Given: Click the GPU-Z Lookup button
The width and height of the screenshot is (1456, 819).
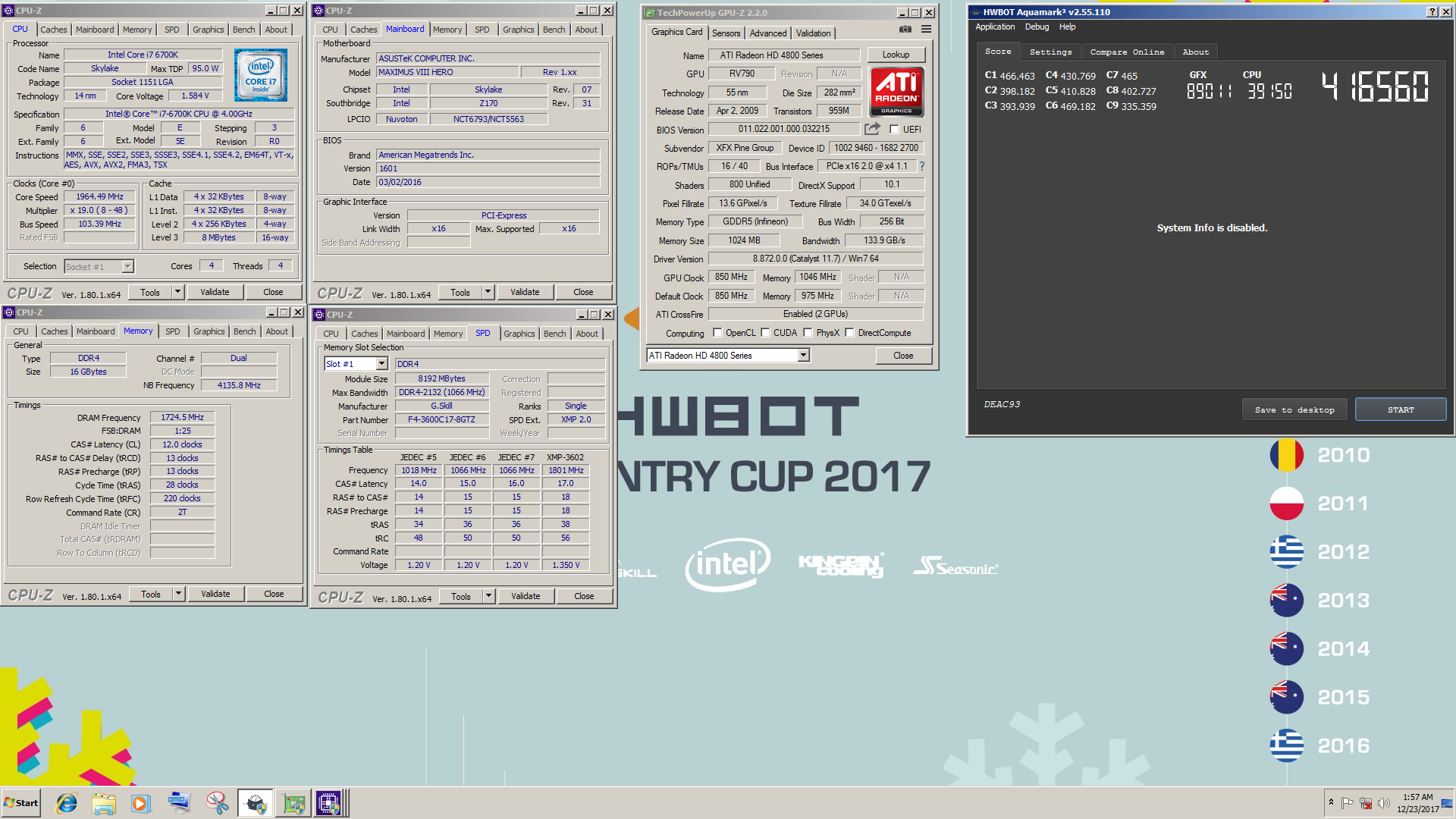Looking at the screenshot, I should coord(896,55).
